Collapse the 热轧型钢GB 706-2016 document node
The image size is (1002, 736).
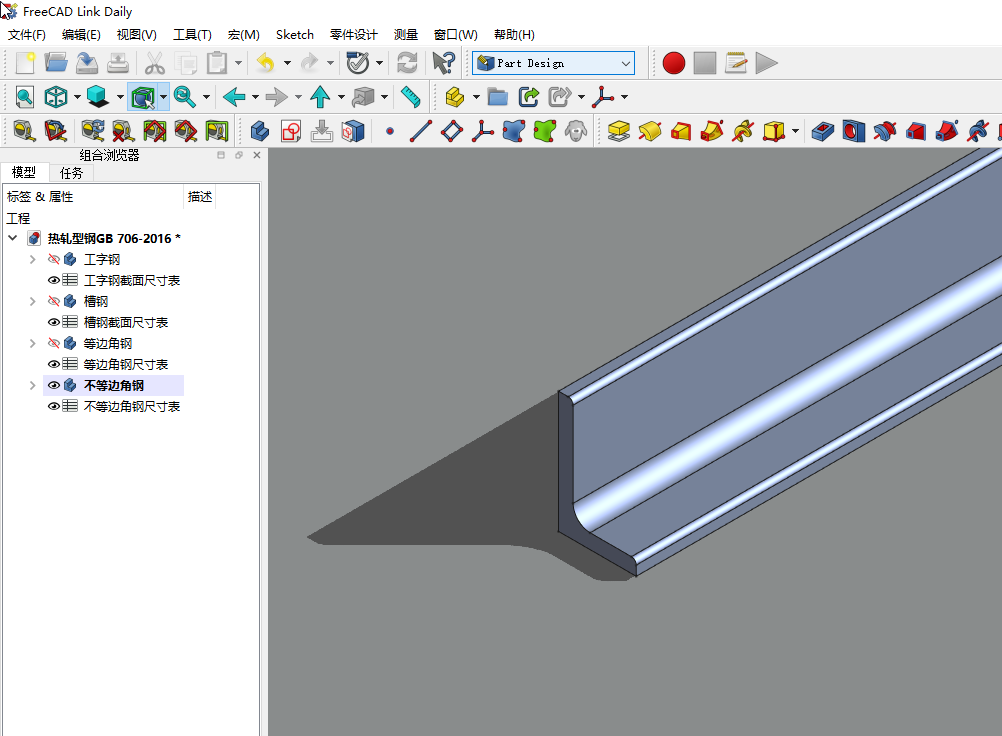click(x=12, y=239)
